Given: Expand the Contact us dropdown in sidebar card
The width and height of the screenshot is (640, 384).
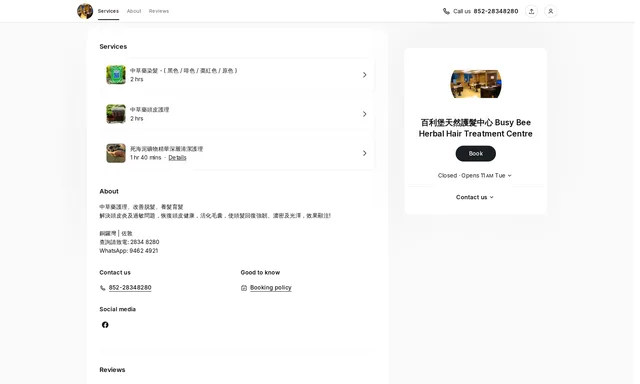Looking at the screenshot, I should pyautogui.click(x=475, y=197).
